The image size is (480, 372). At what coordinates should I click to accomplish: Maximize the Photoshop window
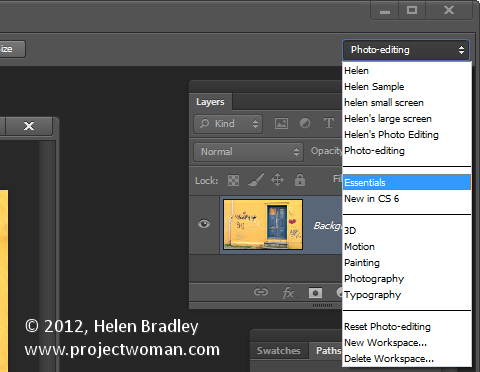pos(412,11)
